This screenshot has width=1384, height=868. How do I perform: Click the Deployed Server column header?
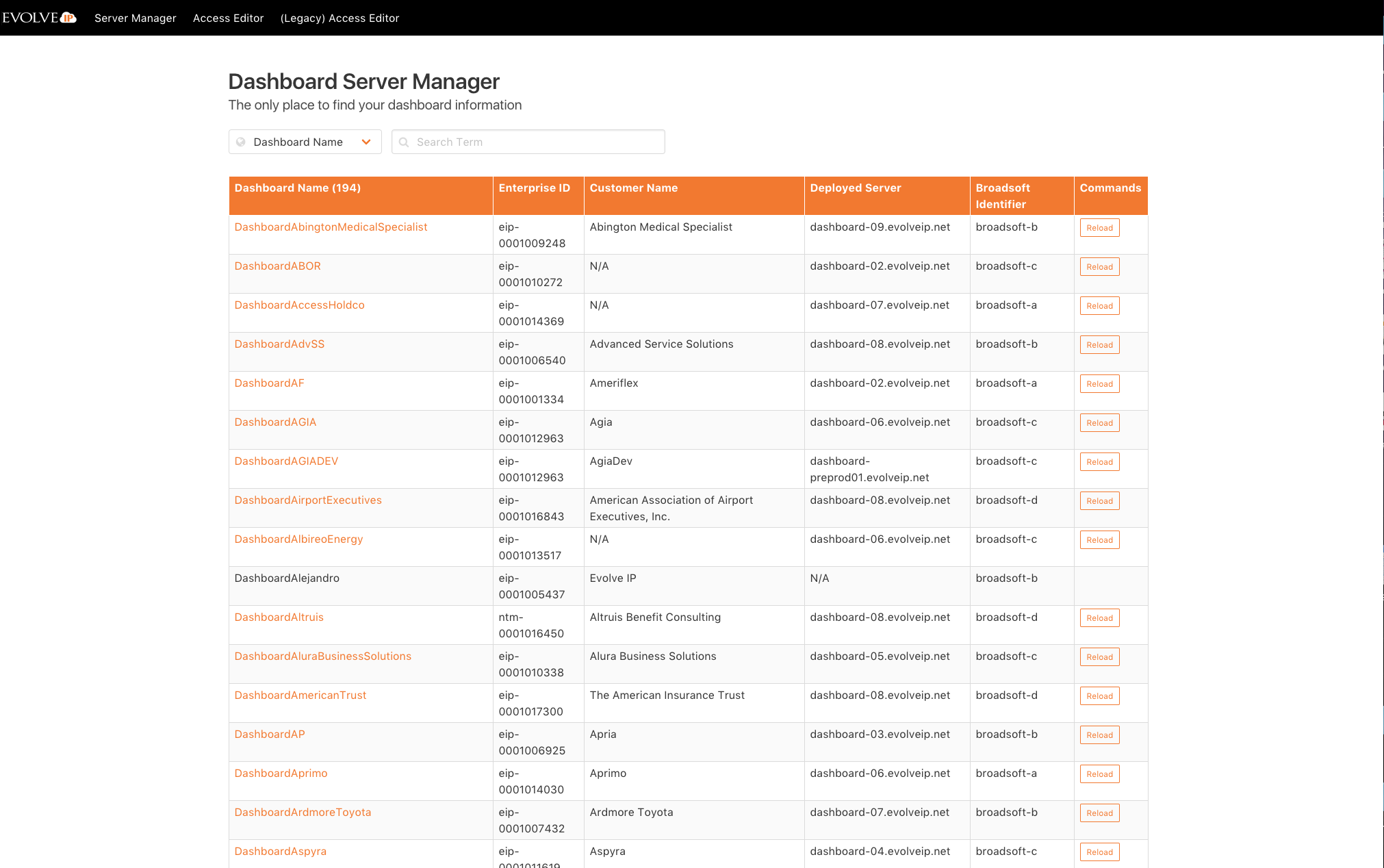click(855, 188)
